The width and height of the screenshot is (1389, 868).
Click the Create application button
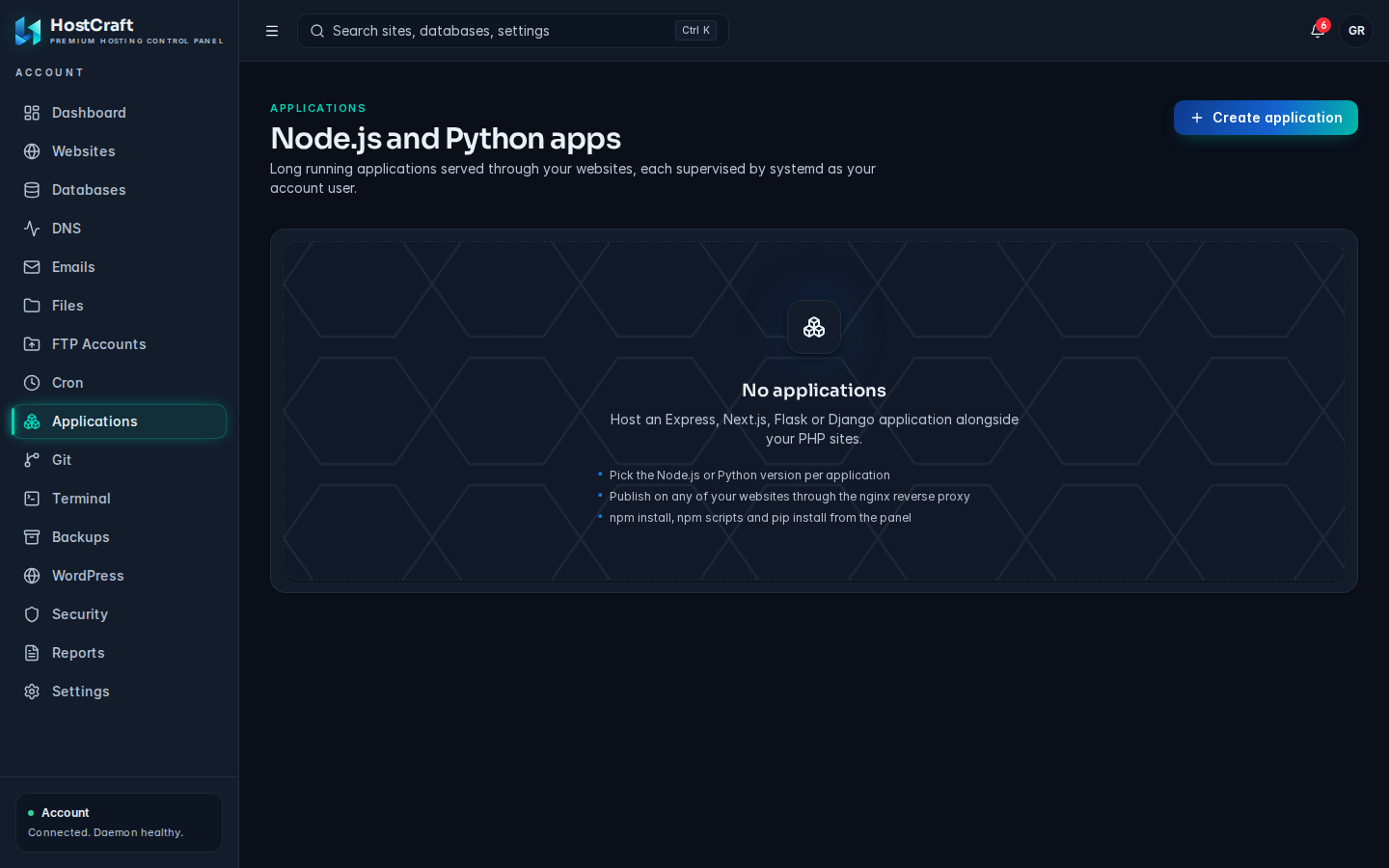tap(1266, 118)
